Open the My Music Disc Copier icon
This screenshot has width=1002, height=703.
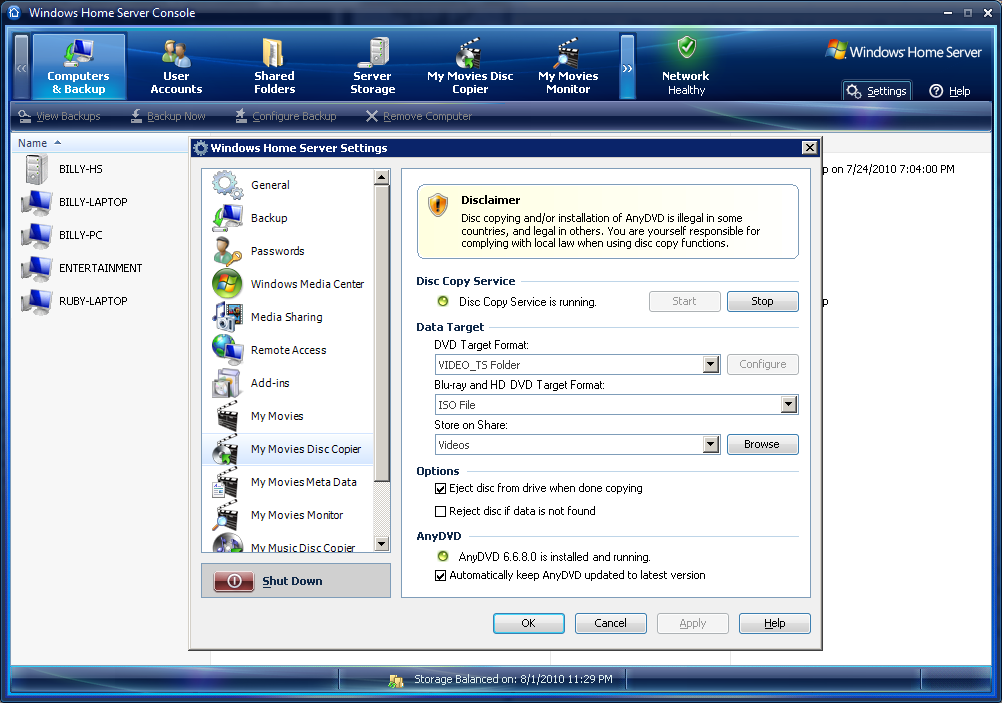(227, 543)
